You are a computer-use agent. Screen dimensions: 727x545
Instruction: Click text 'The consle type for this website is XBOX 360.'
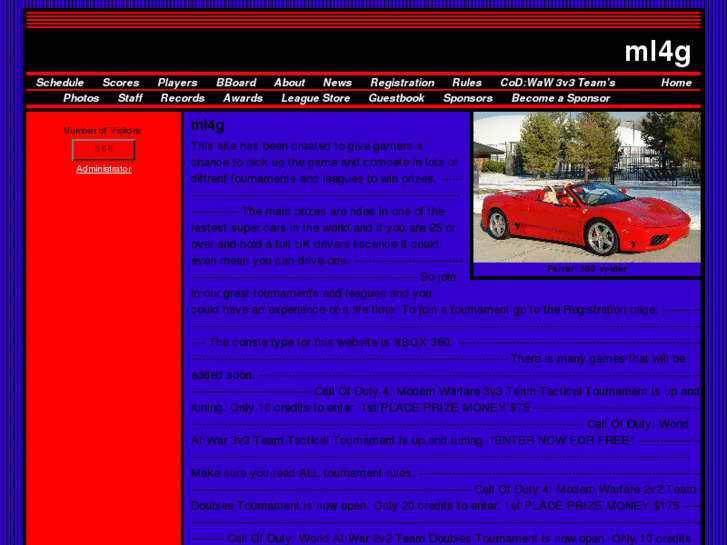click(330, 342)
